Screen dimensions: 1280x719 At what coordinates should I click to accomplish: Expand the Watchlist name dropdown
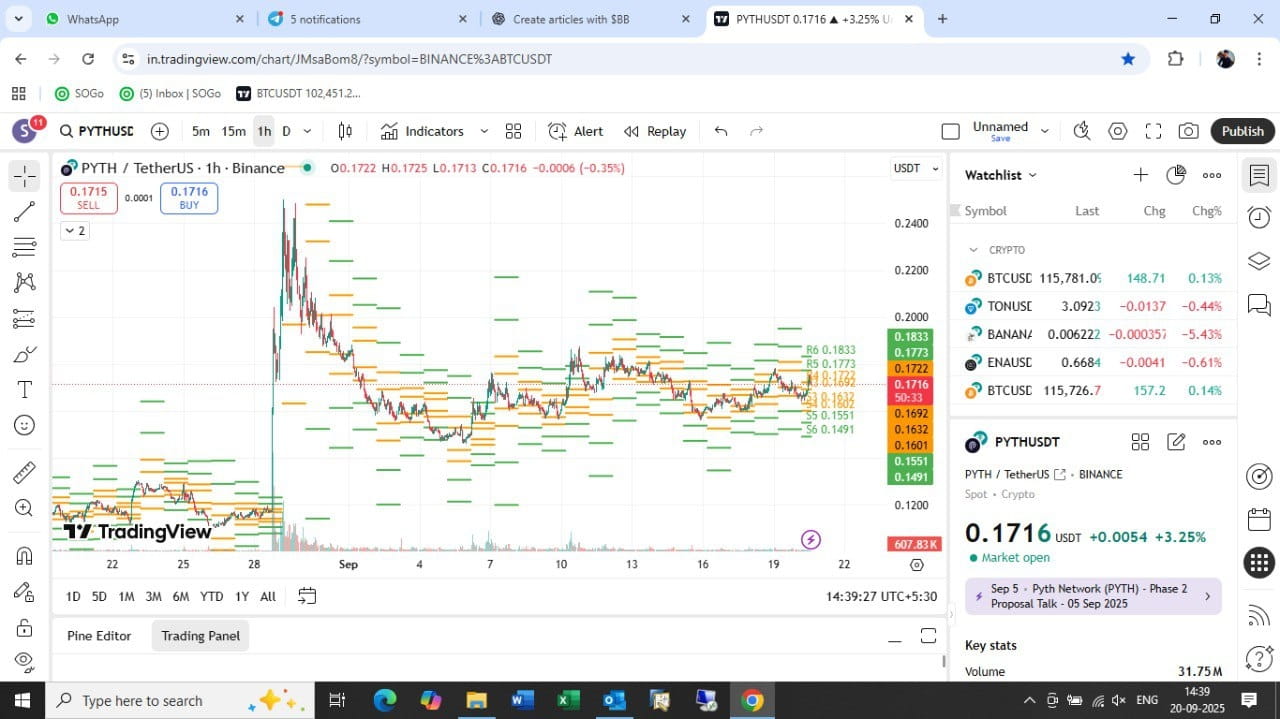(1001, 175)
